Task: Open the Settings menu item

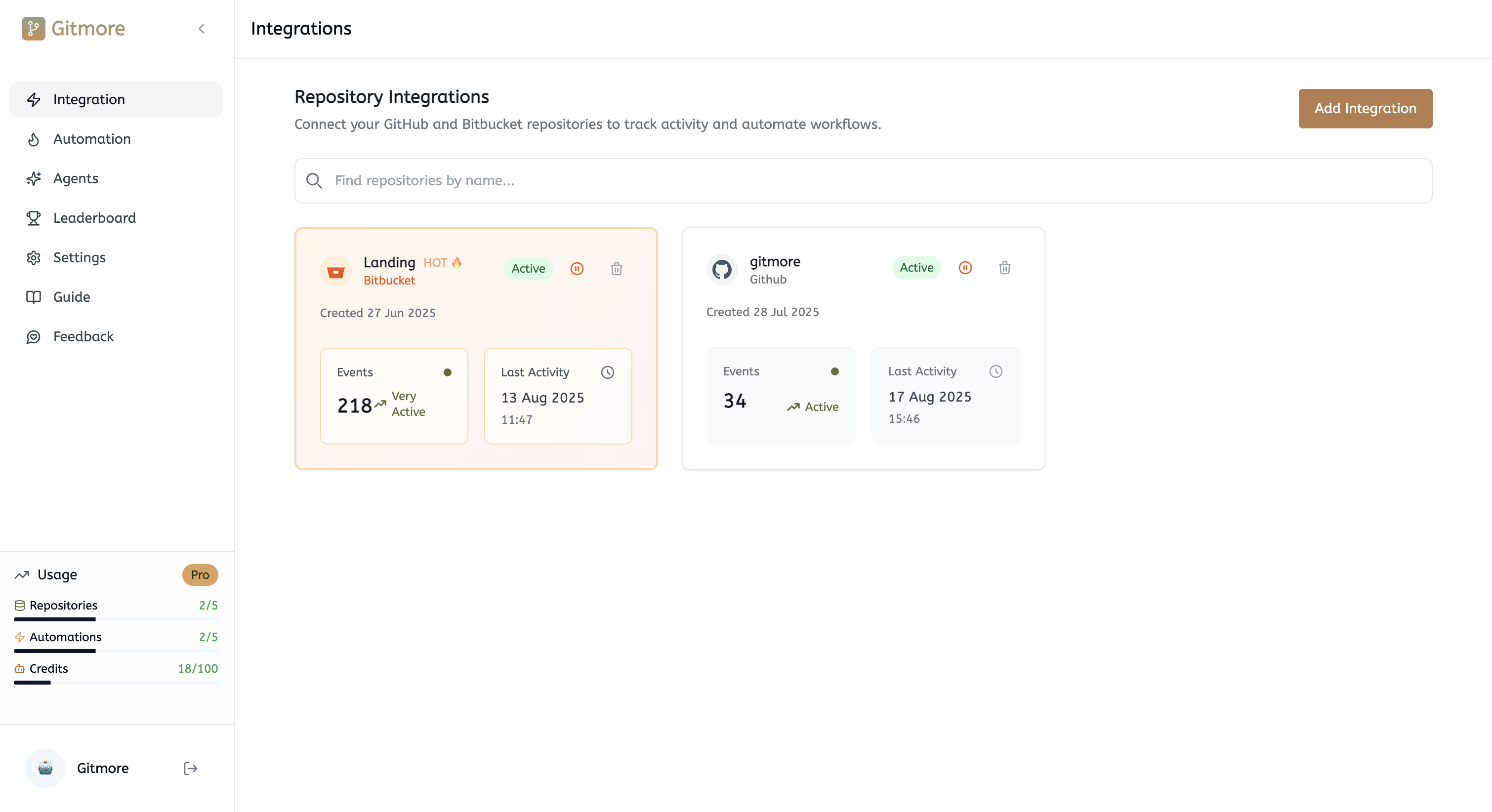Action: (116, 257)
